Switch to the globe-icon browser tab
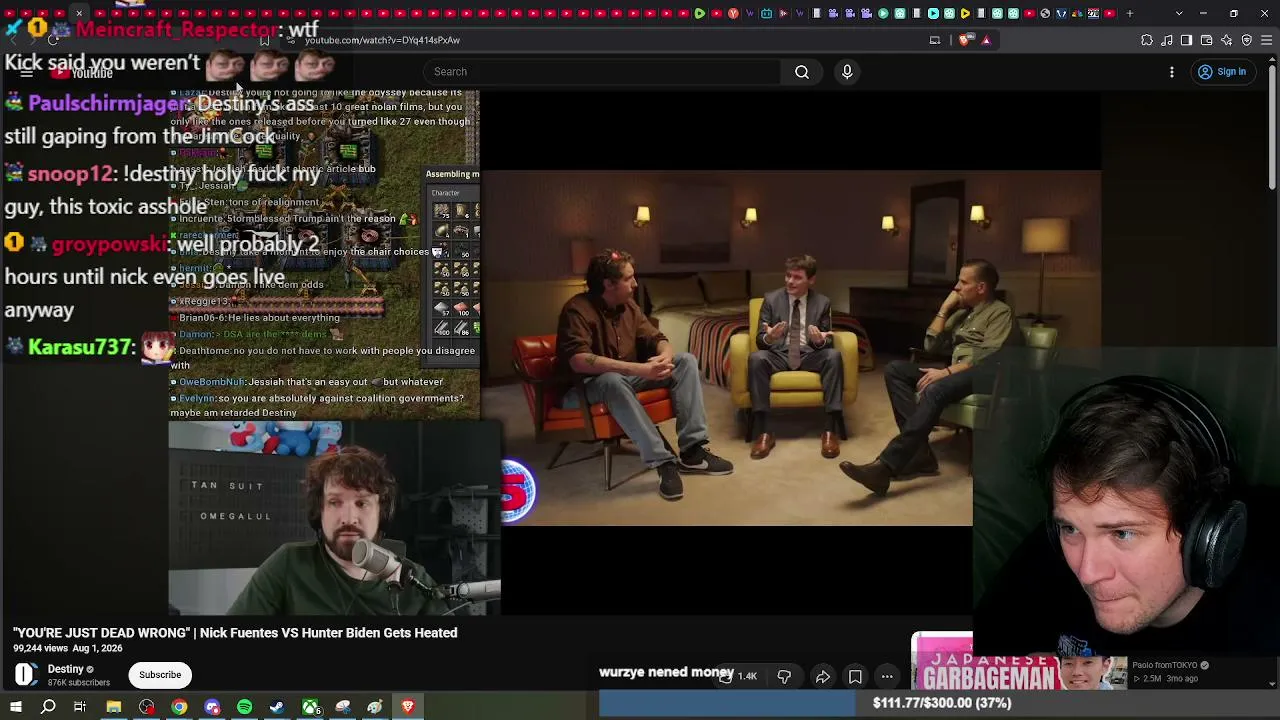The height and width of the screenshot is (720, 1280). pos(1045,13)
